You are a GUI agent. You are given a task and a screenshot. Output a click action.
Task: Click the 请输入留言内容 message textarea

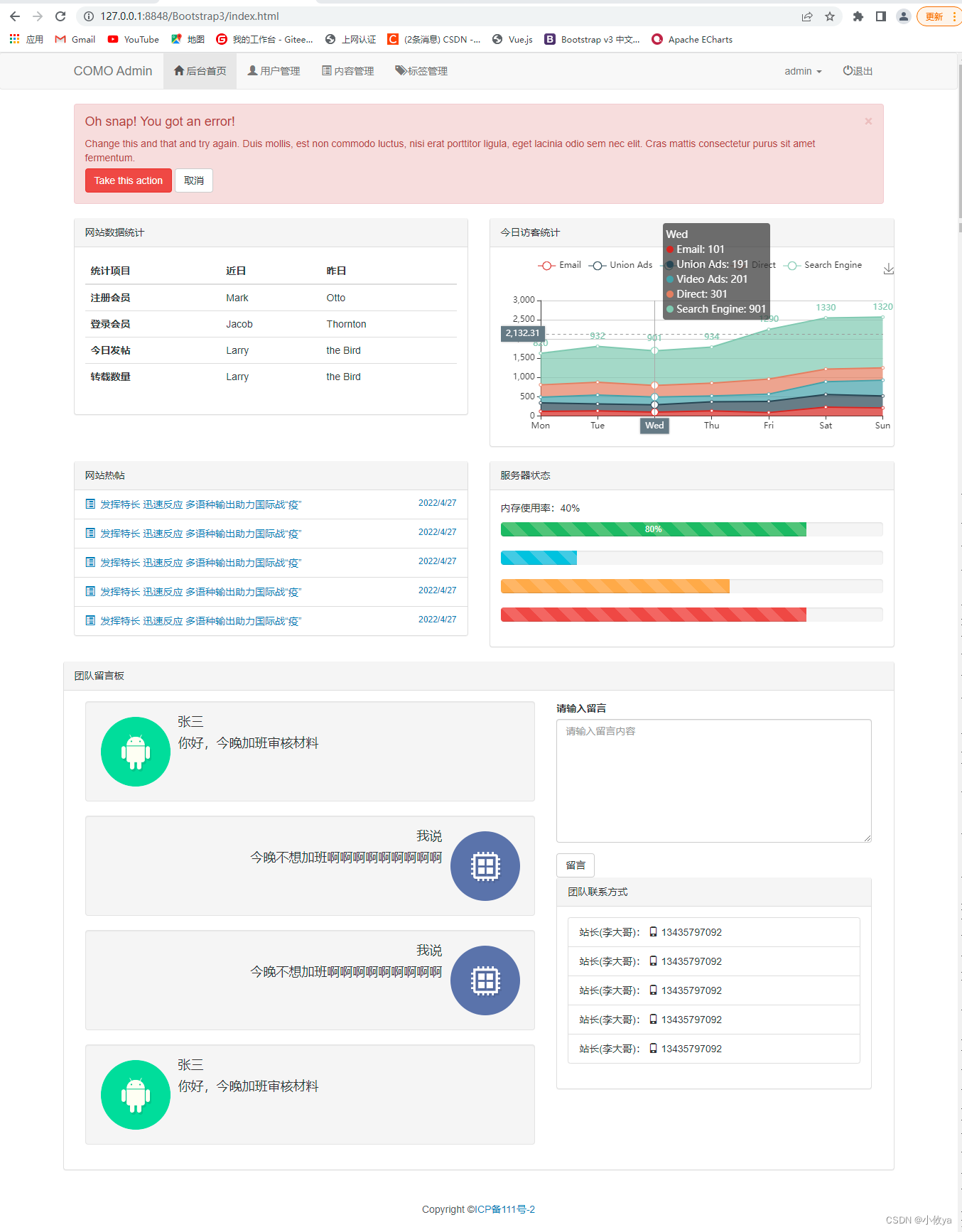click(714, 781)
